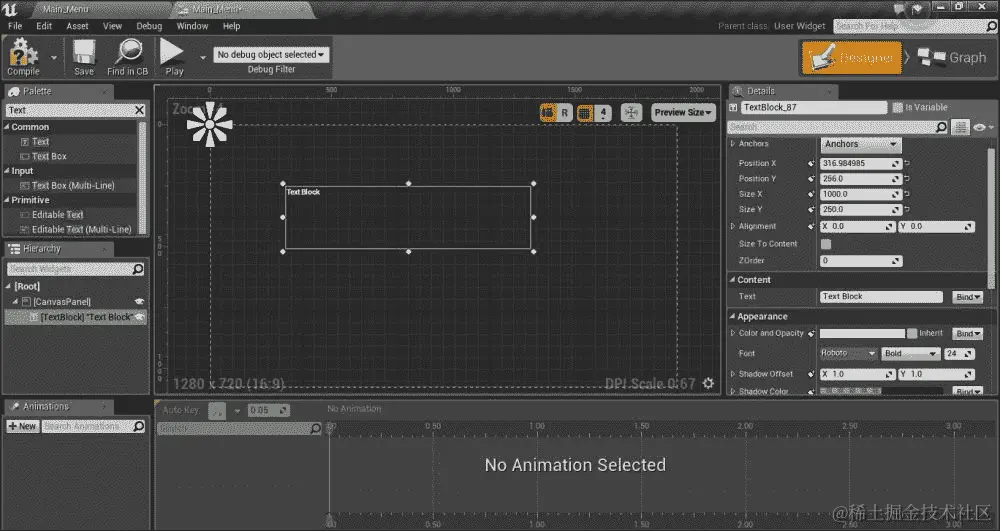
Task: Open the Asset menu
Action: click(x=77, y=26)
